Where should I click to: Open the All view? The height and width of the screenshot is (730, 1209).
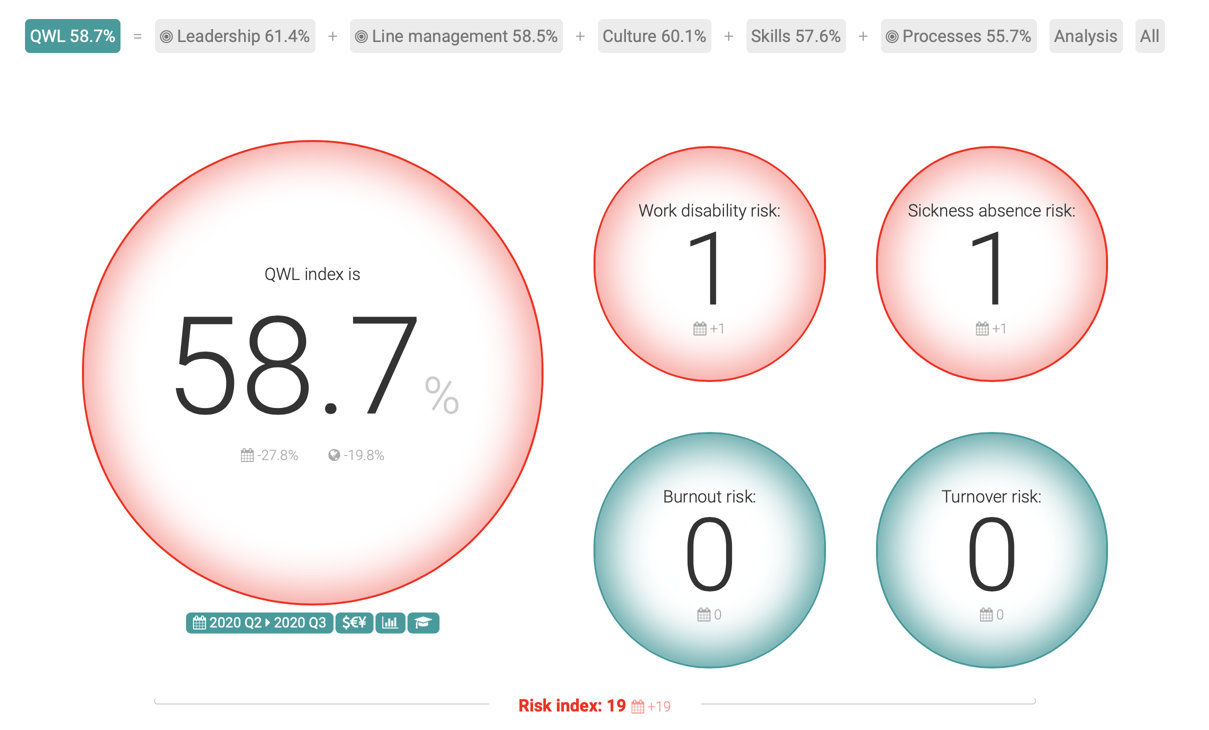pyautogui.click(x=1149, y=36)
